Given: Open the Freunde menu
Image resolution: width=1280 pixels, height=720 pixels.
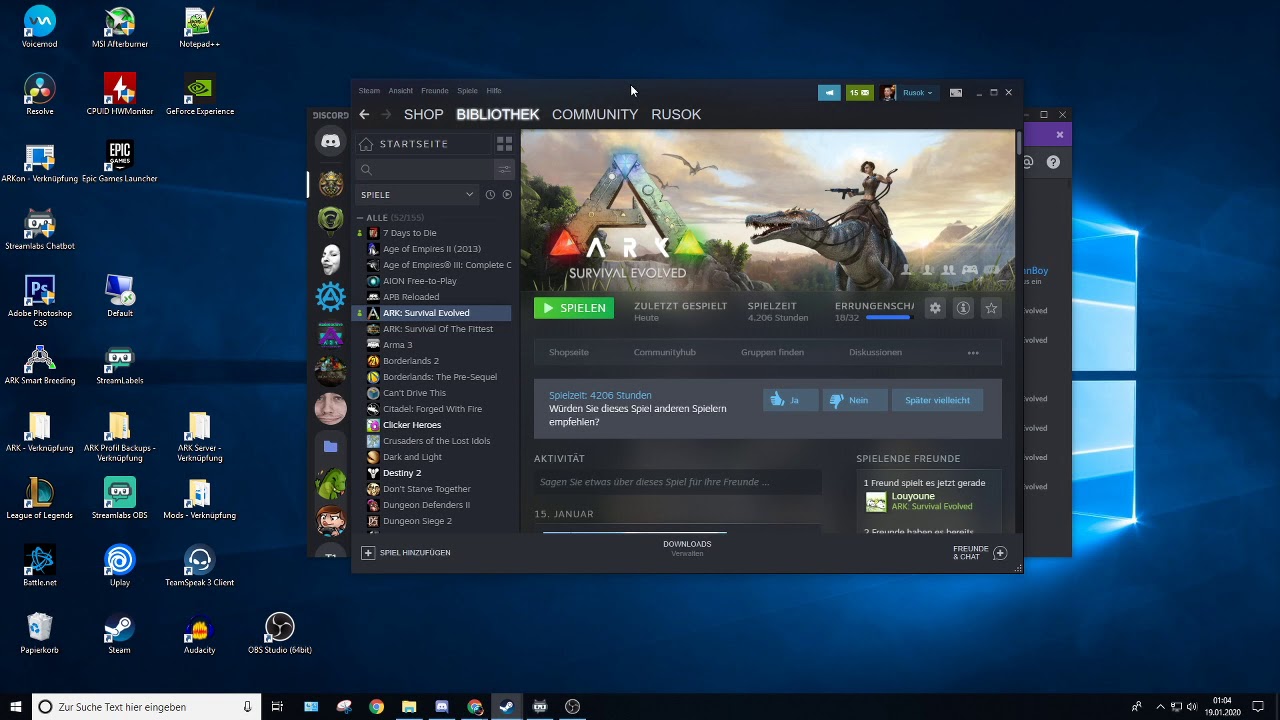Looking at the screenshot, I should [435, 91].
